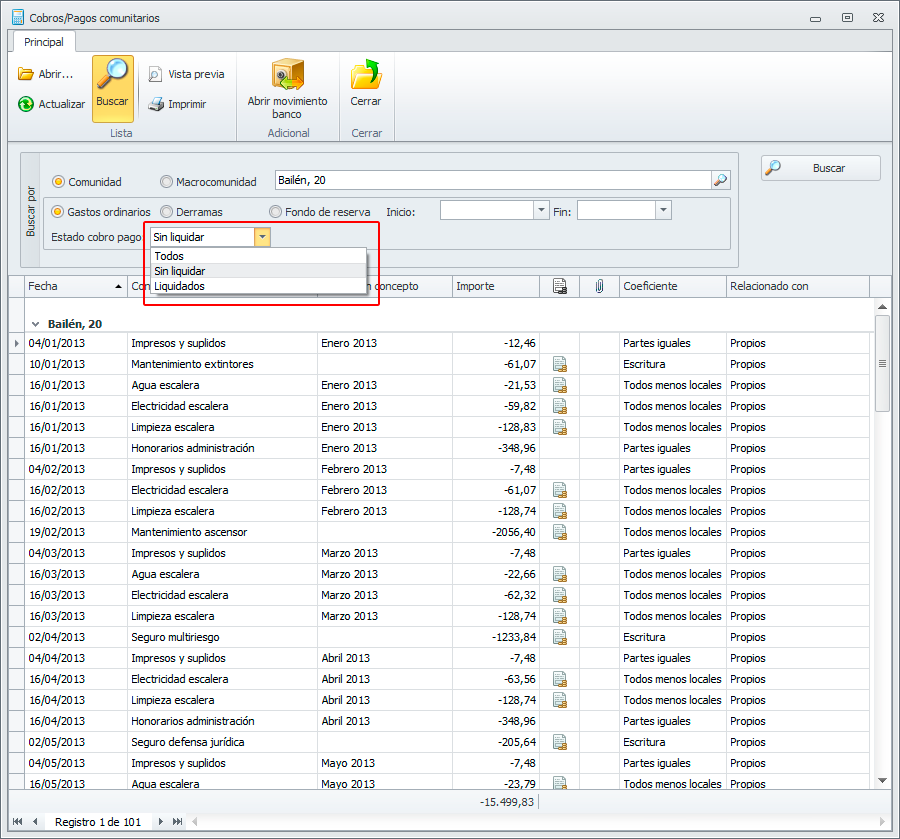This screenshot has width=900, height=839.
Task: Collapse the Bailén, 20 group
Action: [36, 324]
